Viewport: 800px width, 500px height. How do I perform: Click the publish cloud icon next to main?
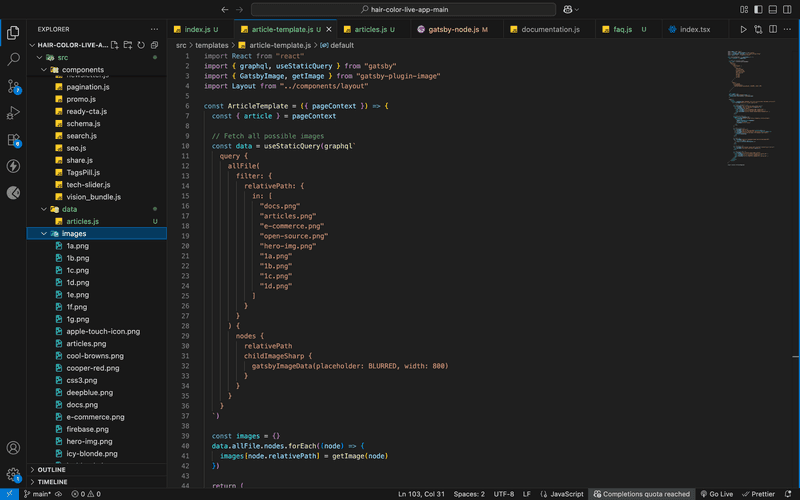pyautogui.click(x=59, y=494)
